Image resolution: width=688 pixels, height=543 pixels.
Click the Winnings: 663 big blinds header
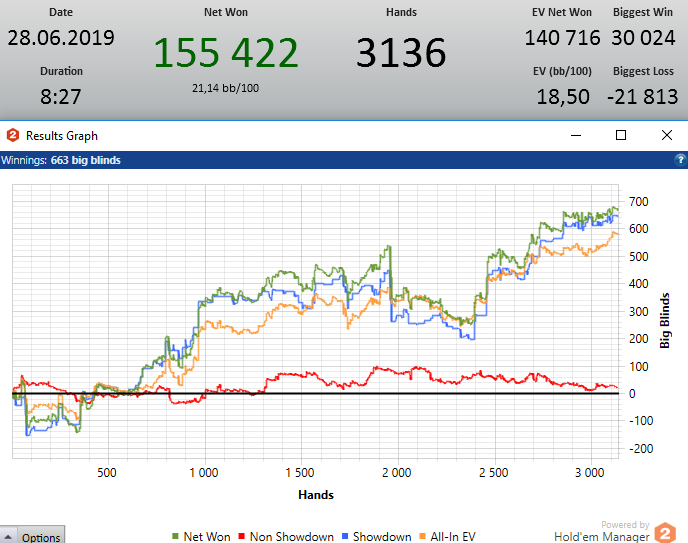pos(61,160)
